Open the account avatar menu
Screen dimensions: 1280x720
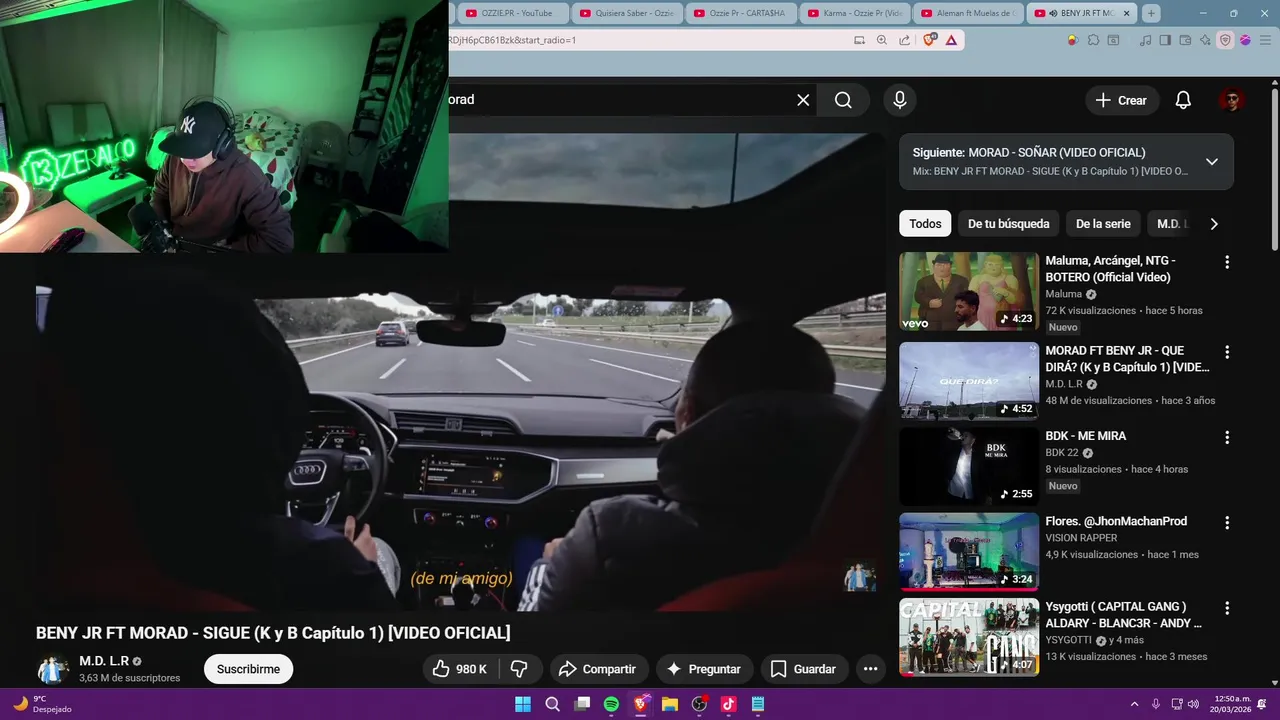tap(1231, 100)
